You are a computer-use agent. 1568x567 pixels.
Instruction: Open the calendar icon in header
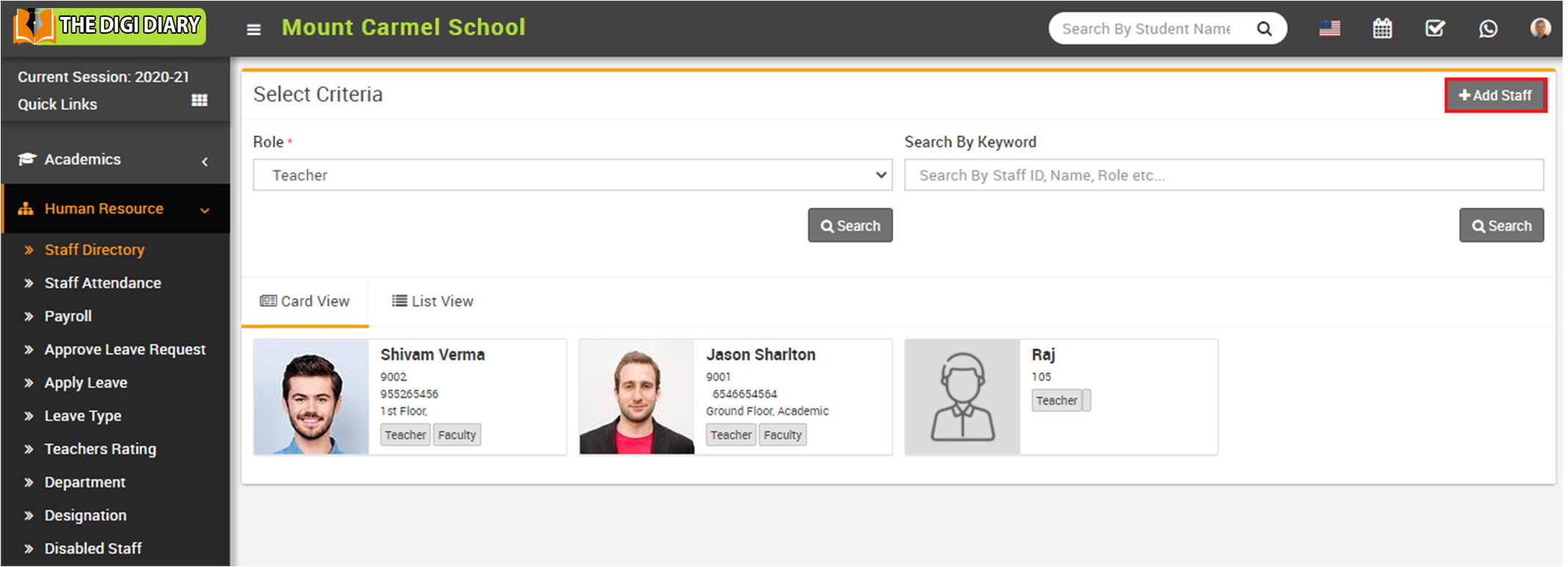coord(1382,29)
